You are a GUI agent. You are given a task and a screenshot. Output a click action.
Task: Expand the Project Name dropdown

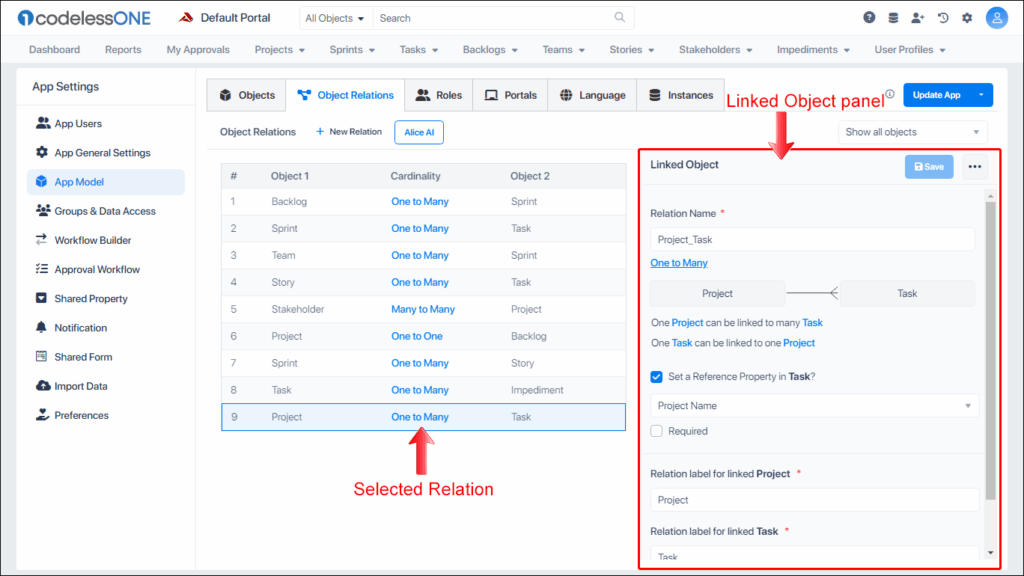coord(814,406)
